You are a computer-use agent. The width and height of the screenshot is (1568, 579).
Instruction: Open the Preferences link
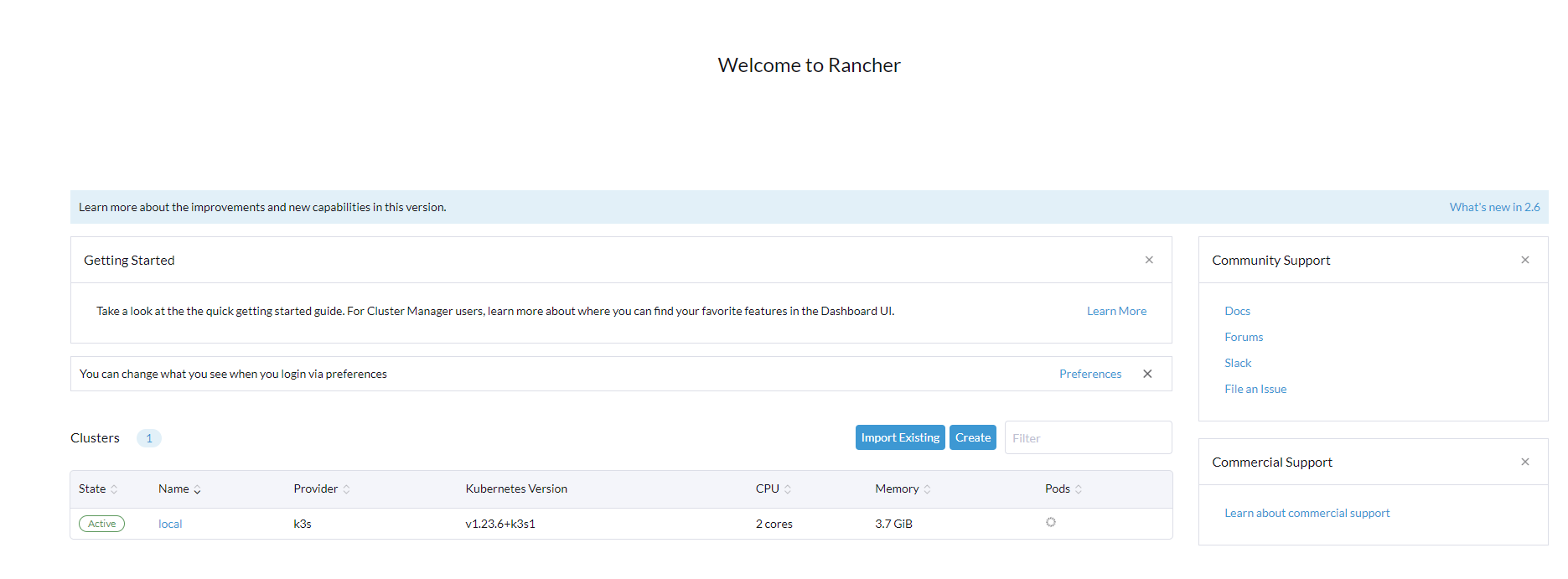[1090, 374]
